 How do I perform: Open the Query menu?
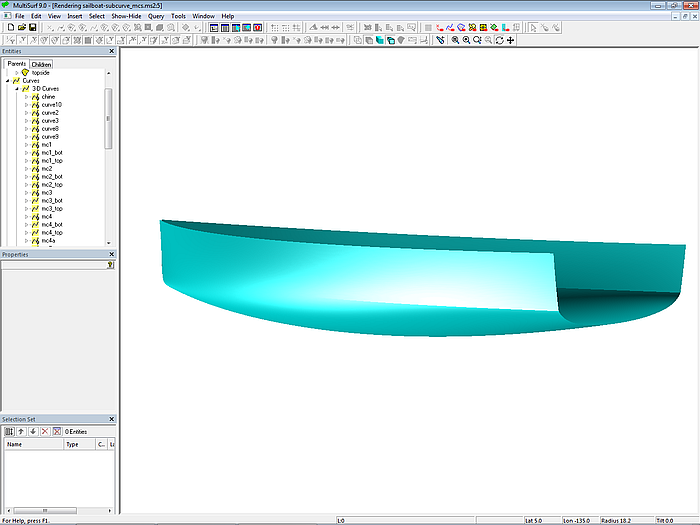pos(156,17)
